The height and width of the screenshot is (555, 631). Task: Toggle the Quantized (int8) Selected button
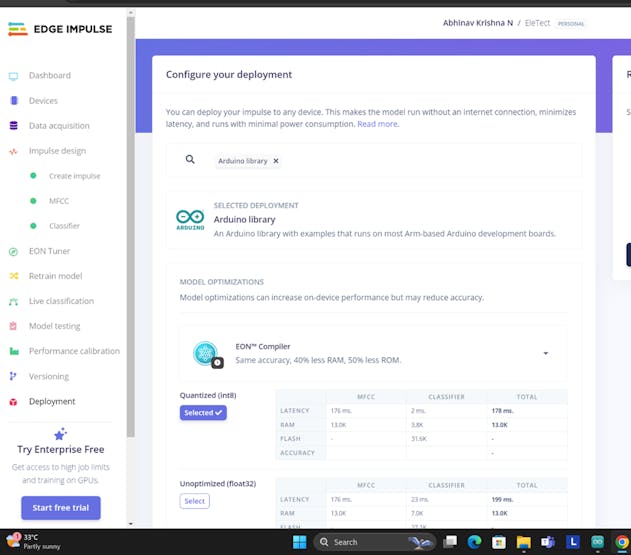[203, 413]
